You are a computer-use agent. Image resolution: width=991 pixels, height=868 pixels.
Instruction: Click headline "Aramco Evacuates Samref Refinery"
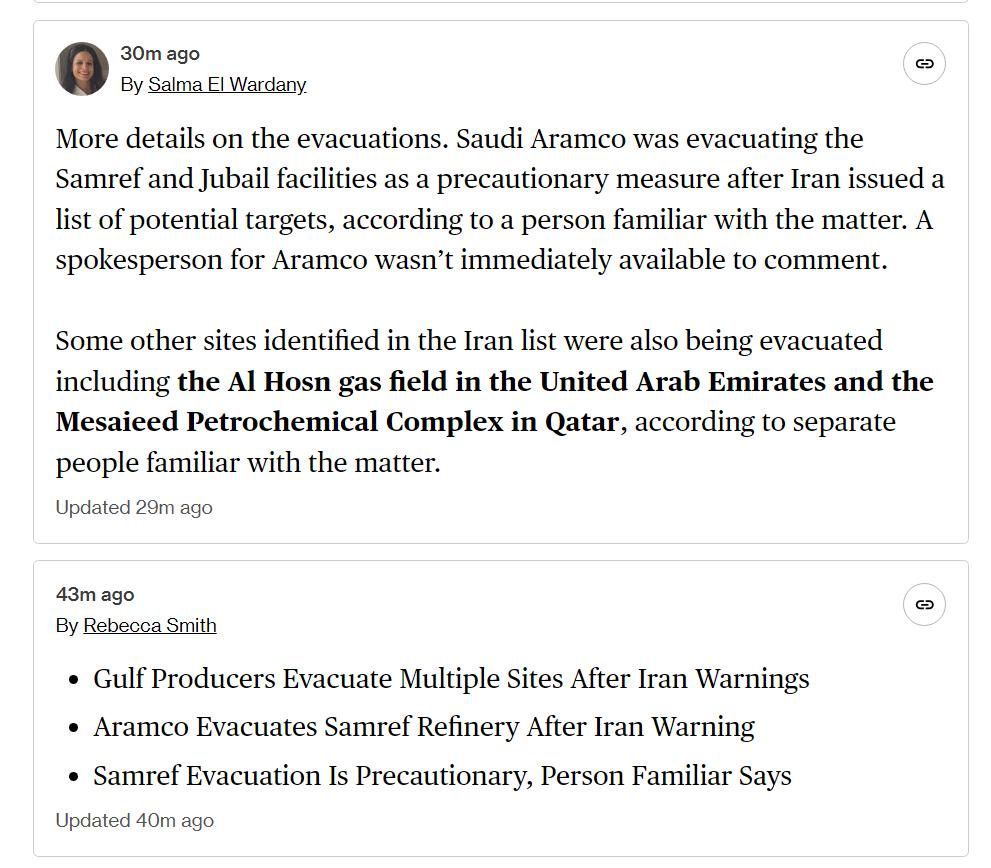[424, 727]
